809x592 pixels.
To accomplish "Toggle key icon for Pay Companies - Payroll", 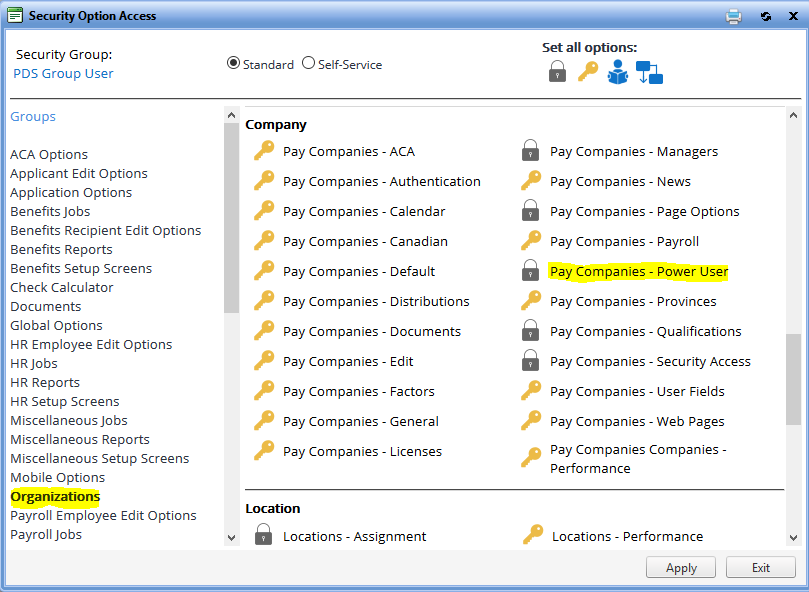I will pos(531,241).
